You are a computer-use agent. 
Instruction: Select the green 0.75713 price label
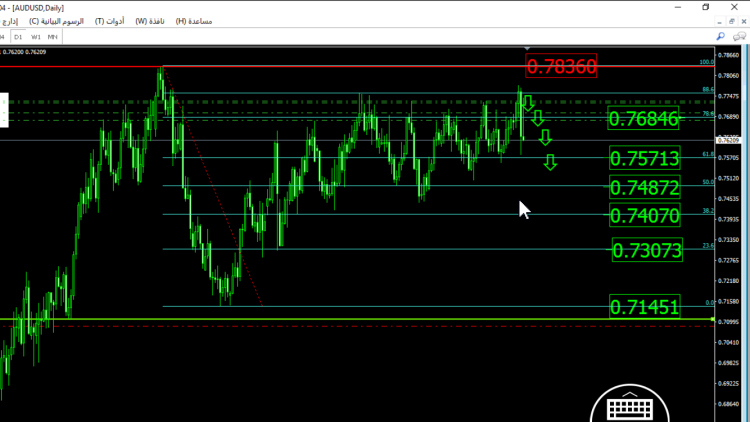[x=645, y=158]
